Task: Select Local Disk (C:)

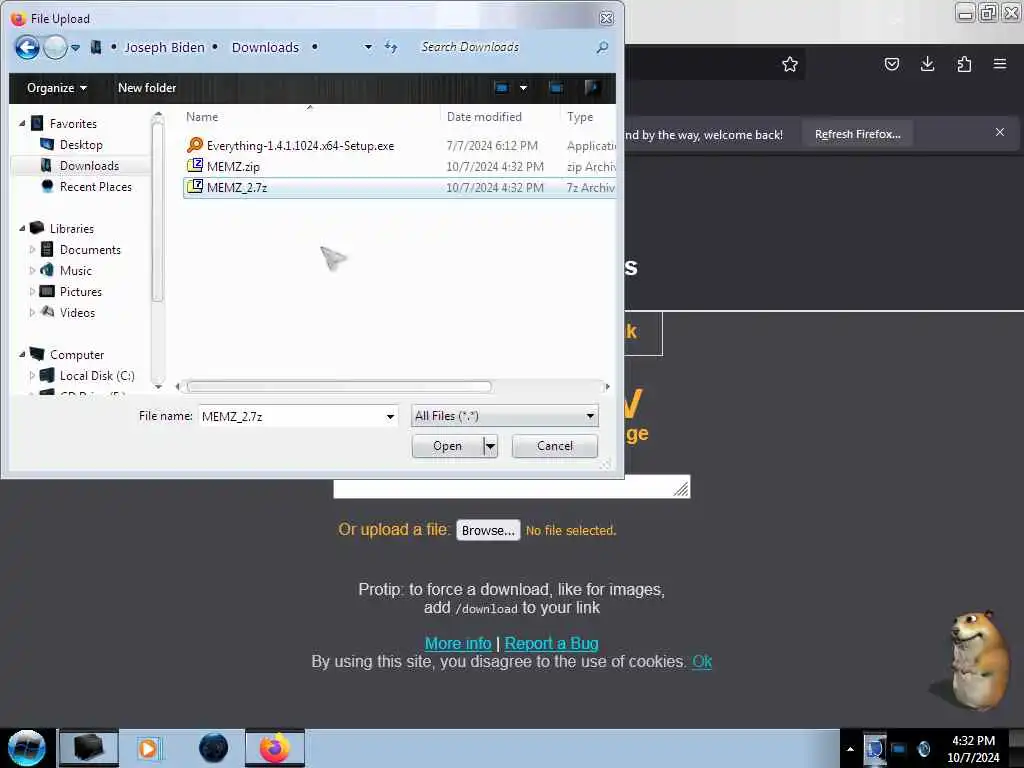Action: coord(97,376)
